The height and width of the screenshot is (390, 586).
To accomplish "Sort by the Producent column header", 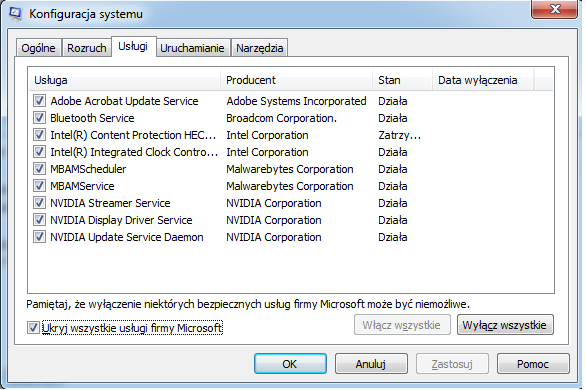I will point(297,80).
